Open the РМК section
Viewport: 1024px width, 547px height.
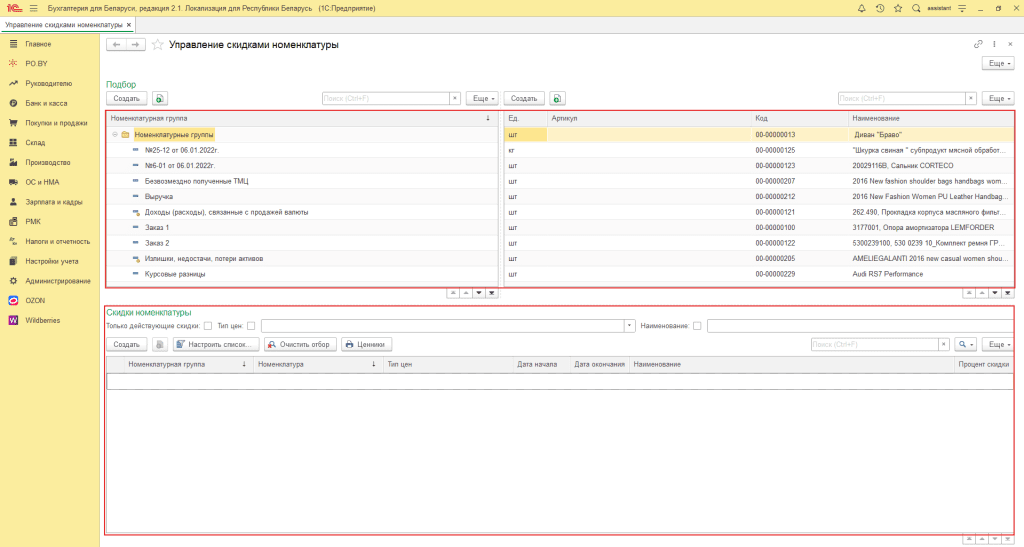coord(33,222)
